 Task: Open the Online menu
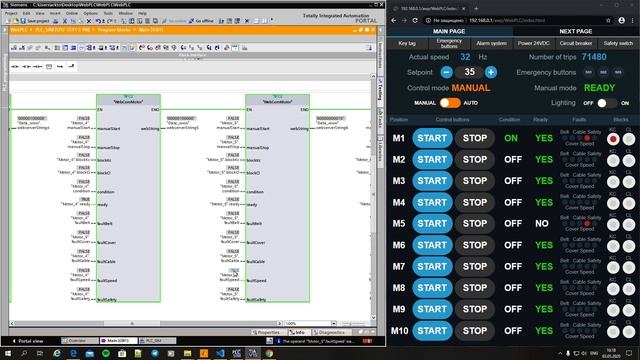click(x=72, y=13)
